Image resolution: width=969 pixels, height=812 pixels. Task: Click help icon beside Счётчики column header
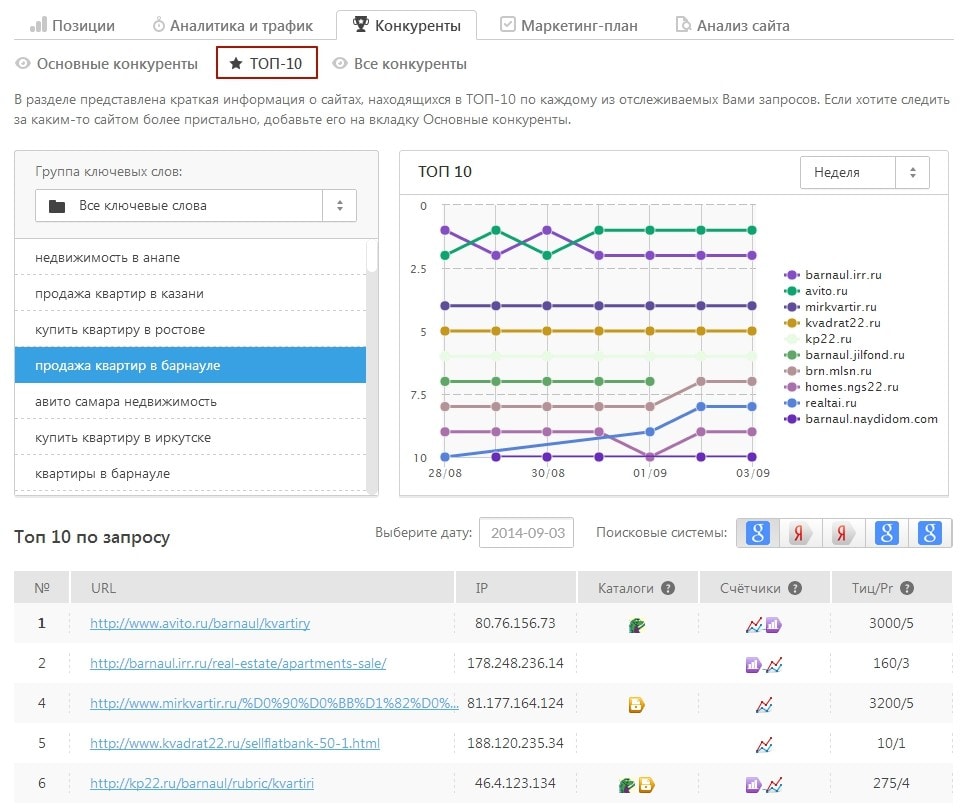click(x=794, y=588)
